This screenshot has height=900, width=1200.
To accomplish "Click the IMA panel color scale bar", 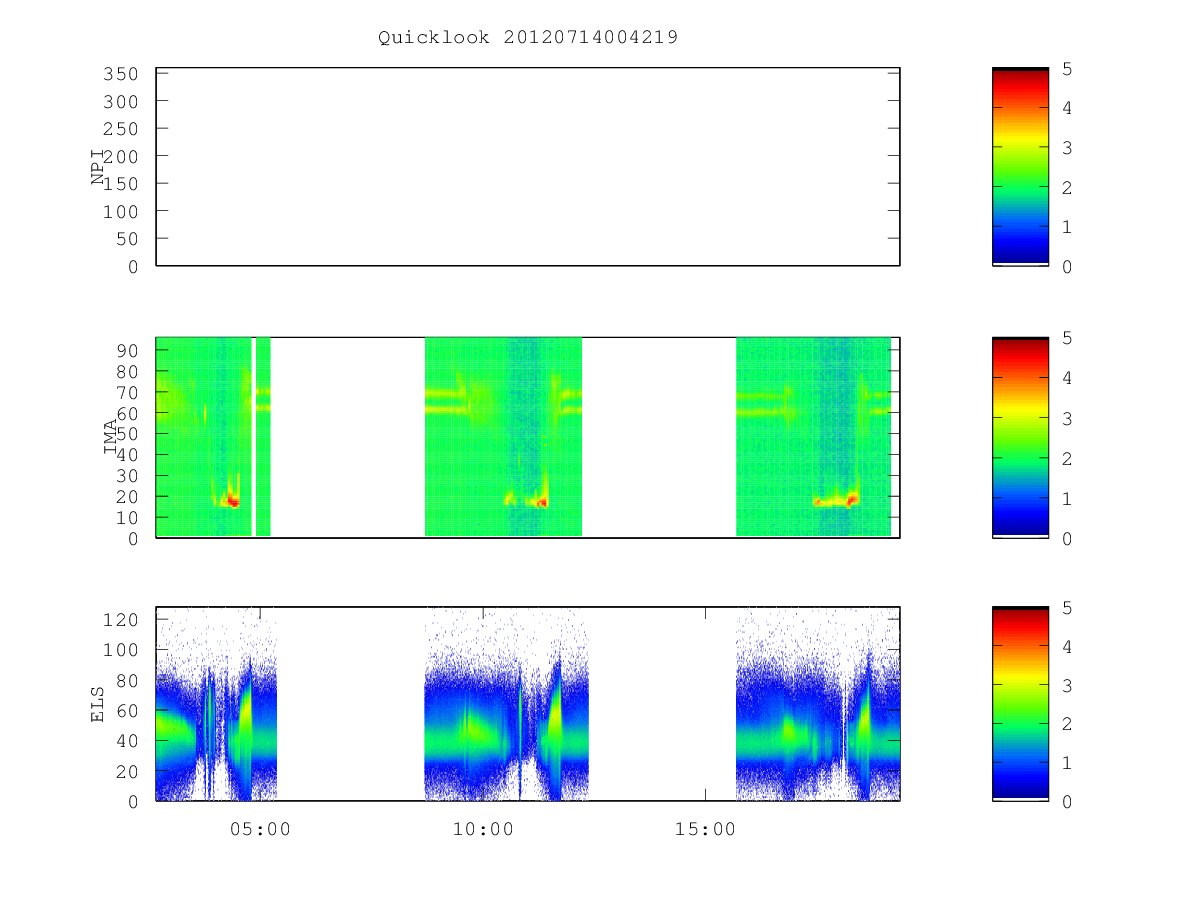I will (x=1020, y=437).
